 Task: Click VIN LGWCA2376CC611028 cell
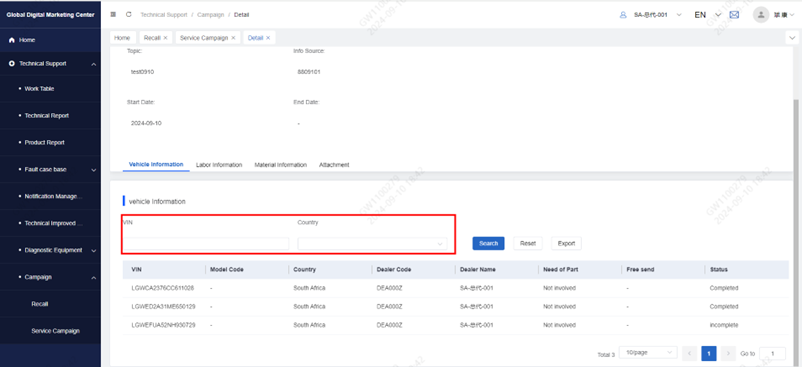[163, 288]
